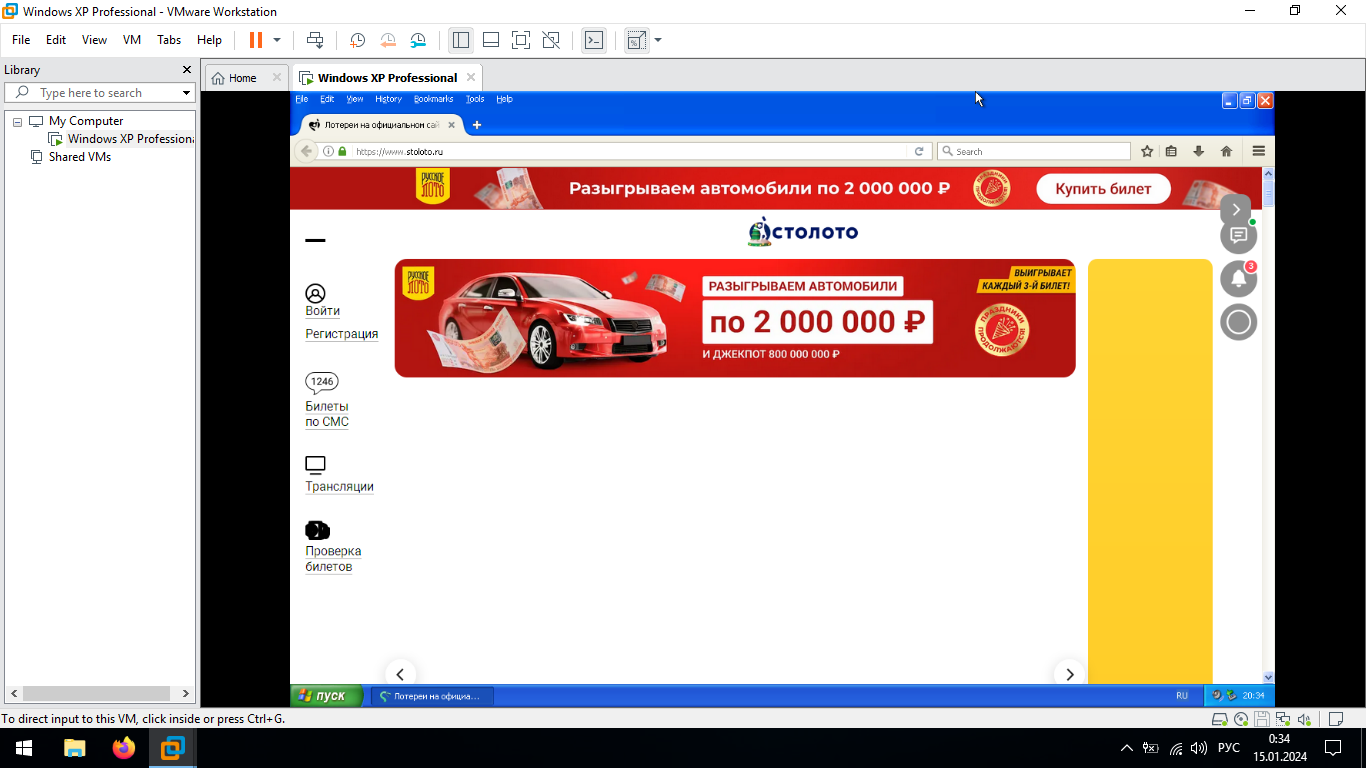Viewport: 1366px width, 768px height.
Task: Close the Windows XP Professional tab
Action: (x=471, y=77)
